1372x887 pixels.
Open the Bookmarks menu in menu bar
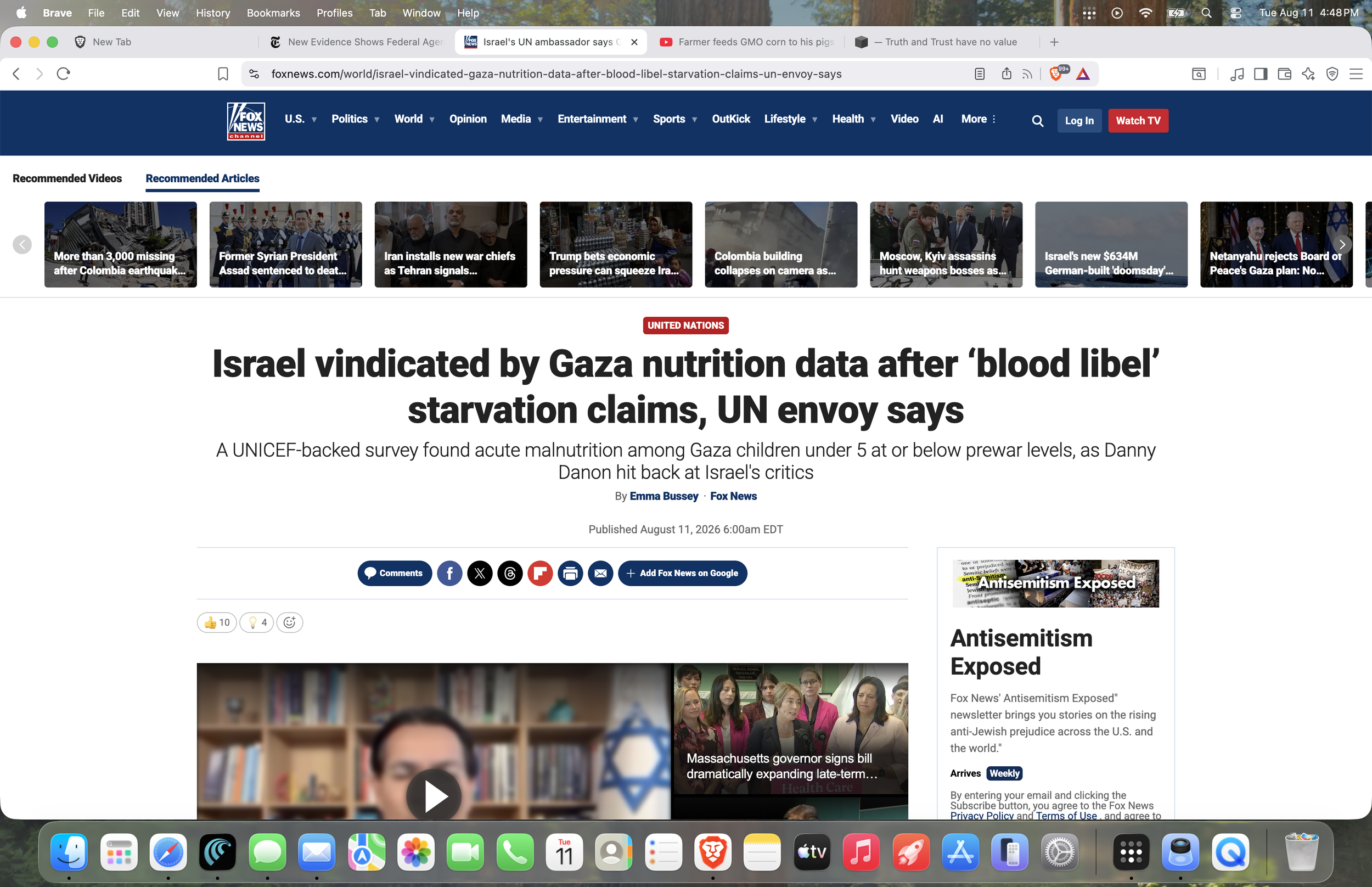273,13
